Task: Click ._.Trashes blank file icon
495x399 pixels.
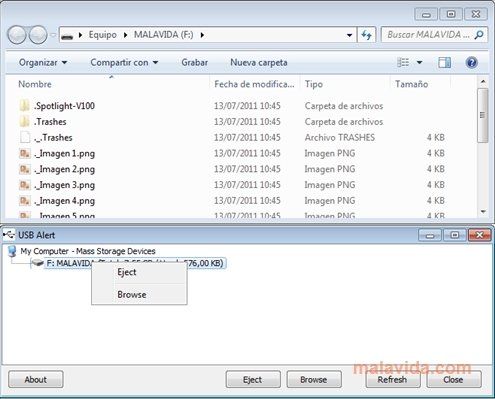Action: click(24, 137)
